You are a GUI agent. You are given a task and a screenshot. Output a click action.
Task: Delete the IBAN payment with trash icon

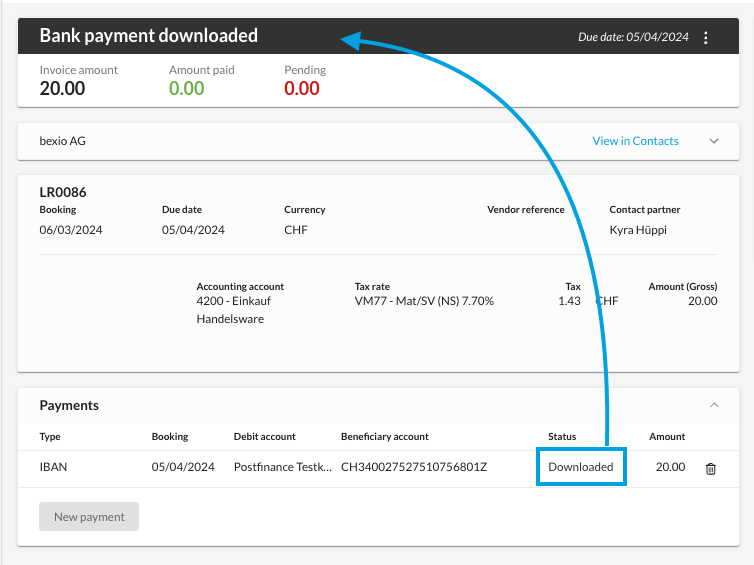710,468
